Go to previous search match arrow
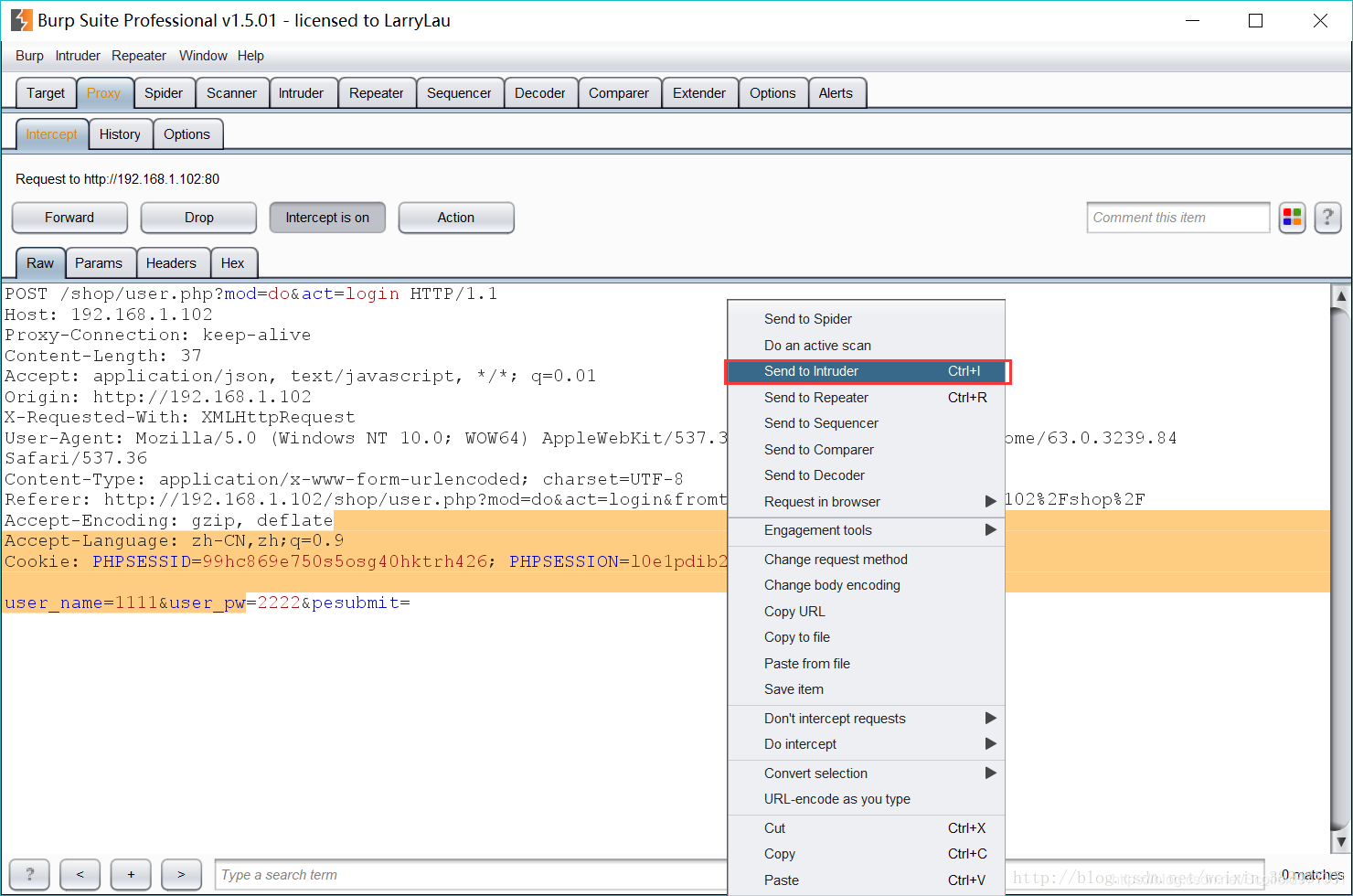 coord(80,874)
